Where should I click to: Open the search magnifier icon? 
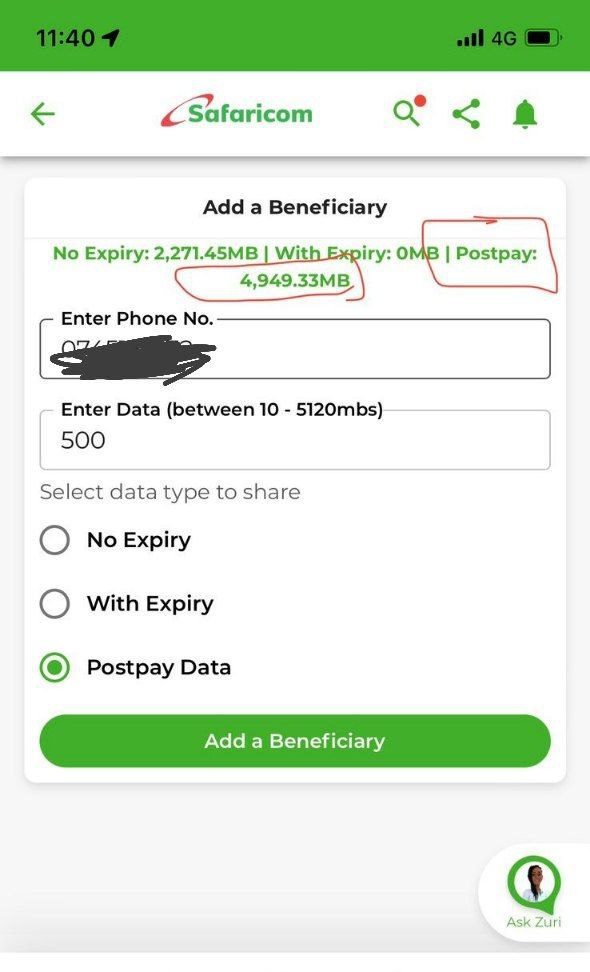tap(408, 112)
